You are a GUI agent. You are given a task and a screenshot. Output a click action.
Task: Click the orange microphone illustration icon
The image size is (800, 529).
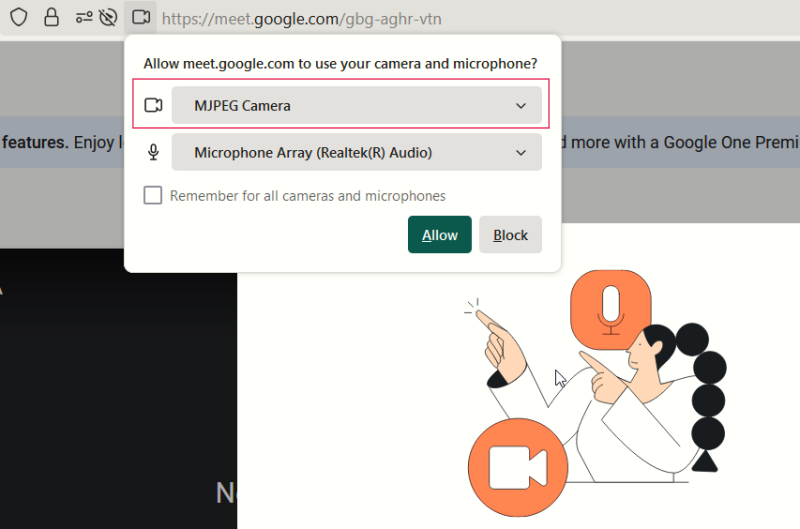[x=610, y=310]
